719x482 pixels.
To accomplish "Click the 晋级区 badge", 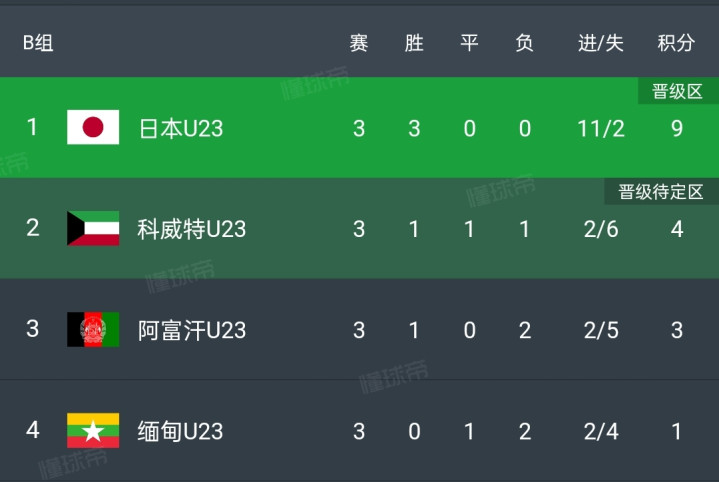I will (678, 91).
